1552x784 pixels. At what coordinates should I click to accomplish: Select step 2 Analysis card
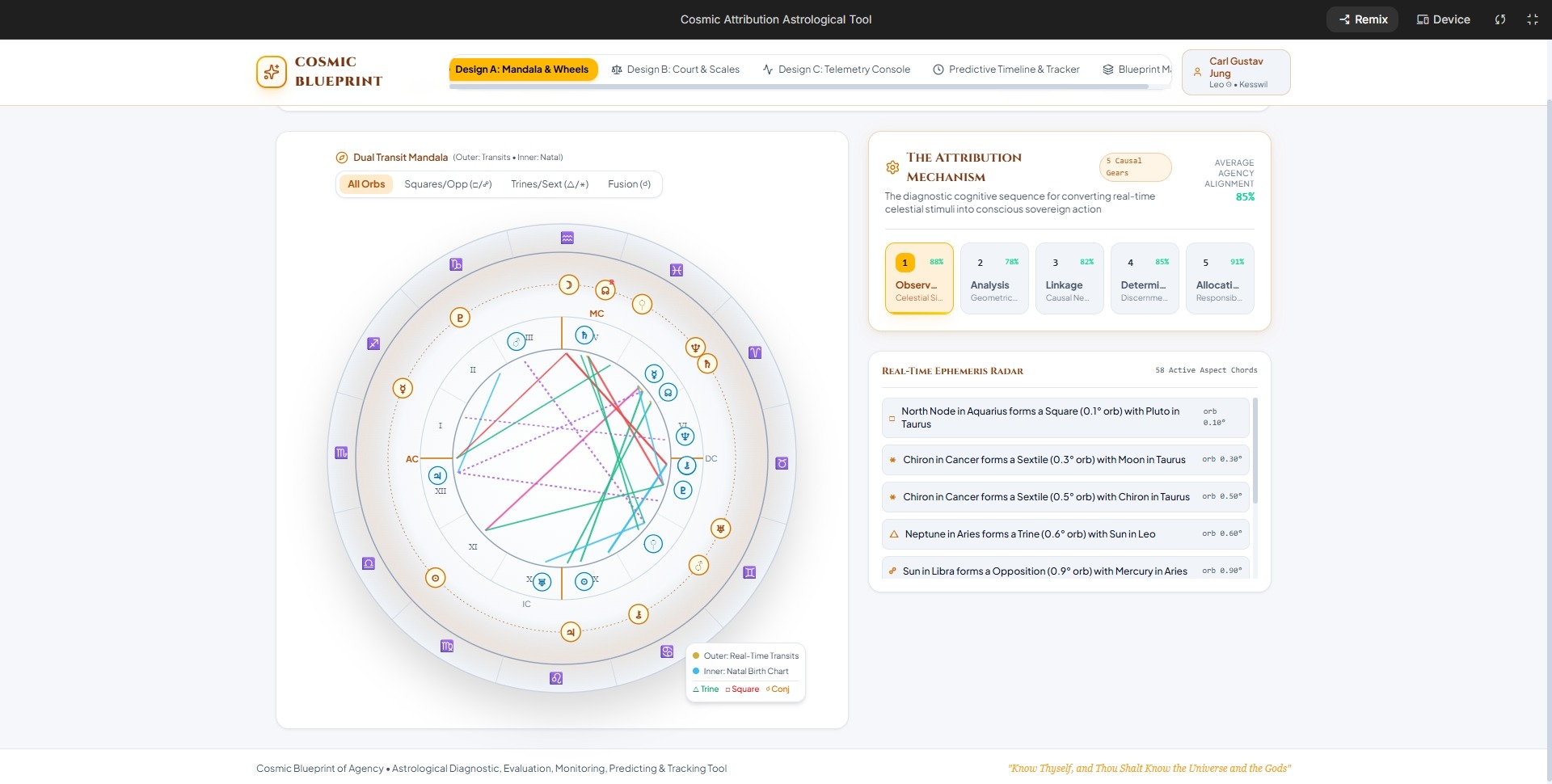[x=994, y=278]
